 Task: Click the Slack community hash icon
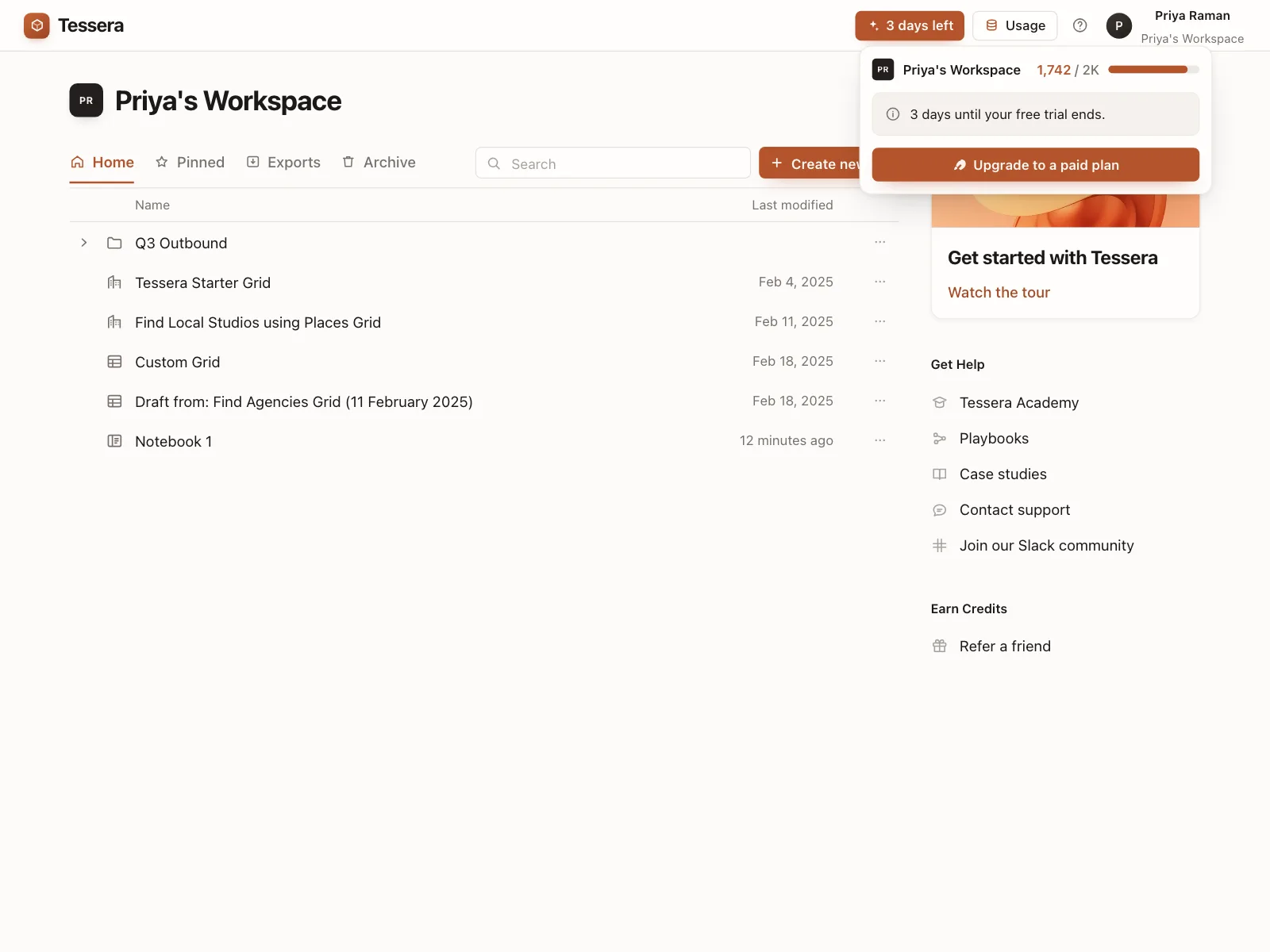pos(940,546)
